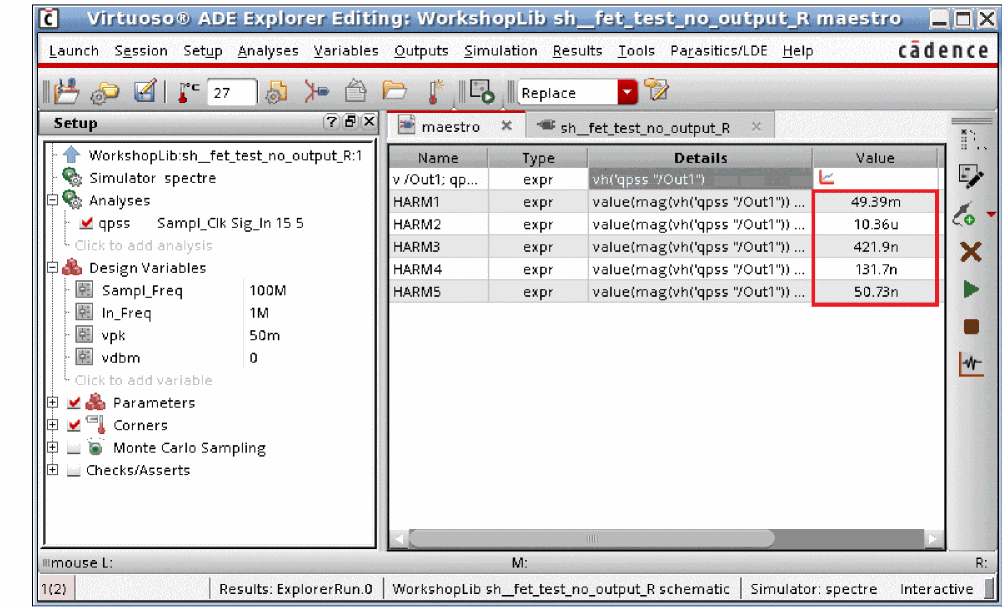Toggle the Corners checkbox

pos(74,425)
